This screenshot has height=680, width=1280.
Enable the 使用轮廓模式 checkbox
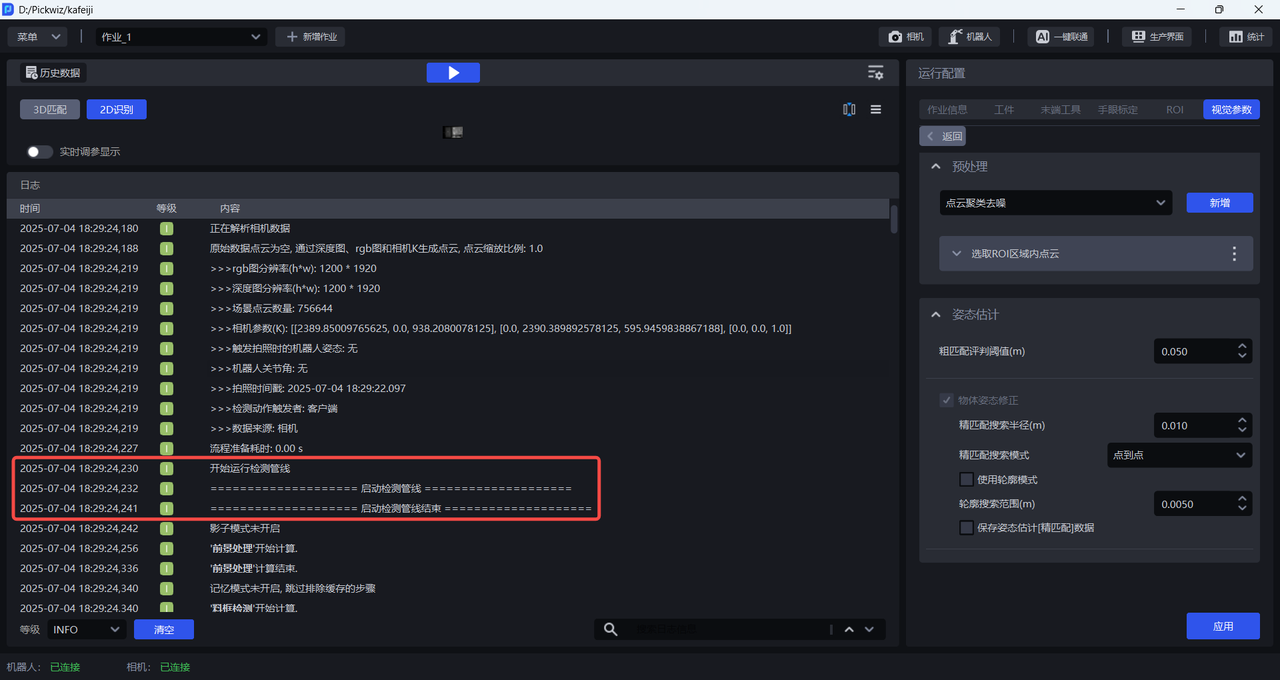pyautogui.click(x=966, y=480)
